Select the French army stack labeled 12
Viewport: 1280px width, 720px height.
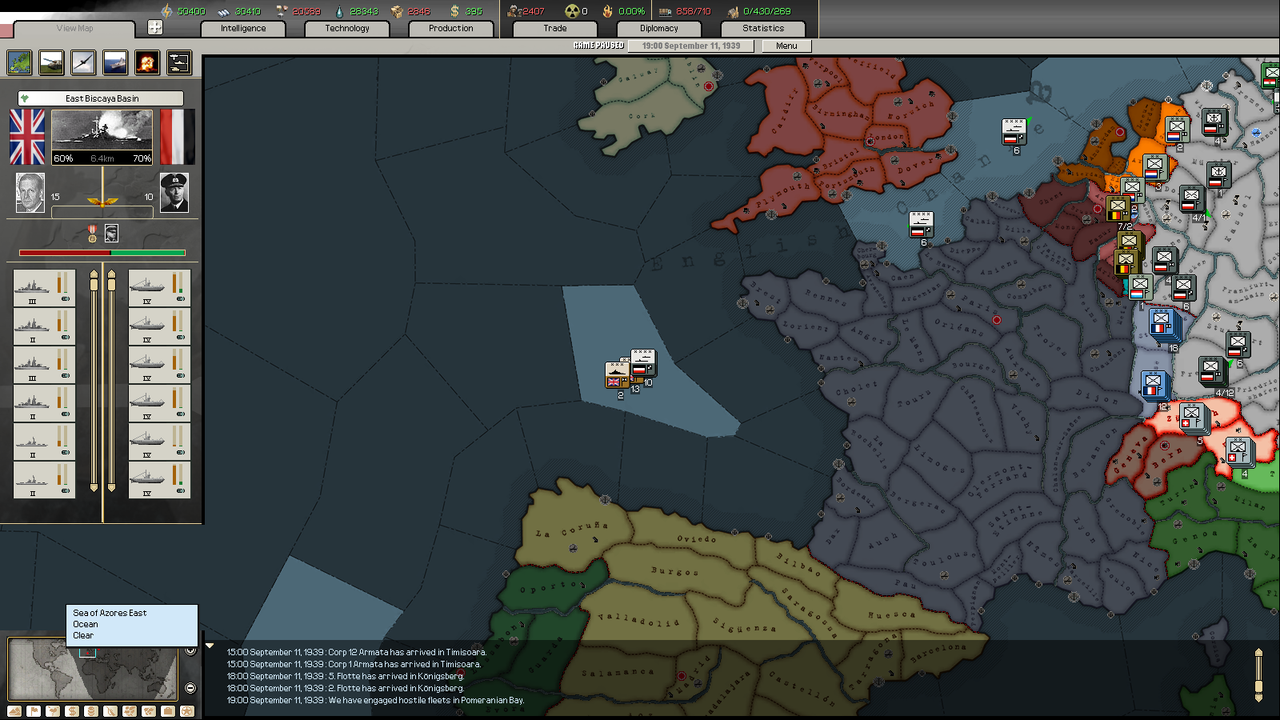coord(1155,385)
